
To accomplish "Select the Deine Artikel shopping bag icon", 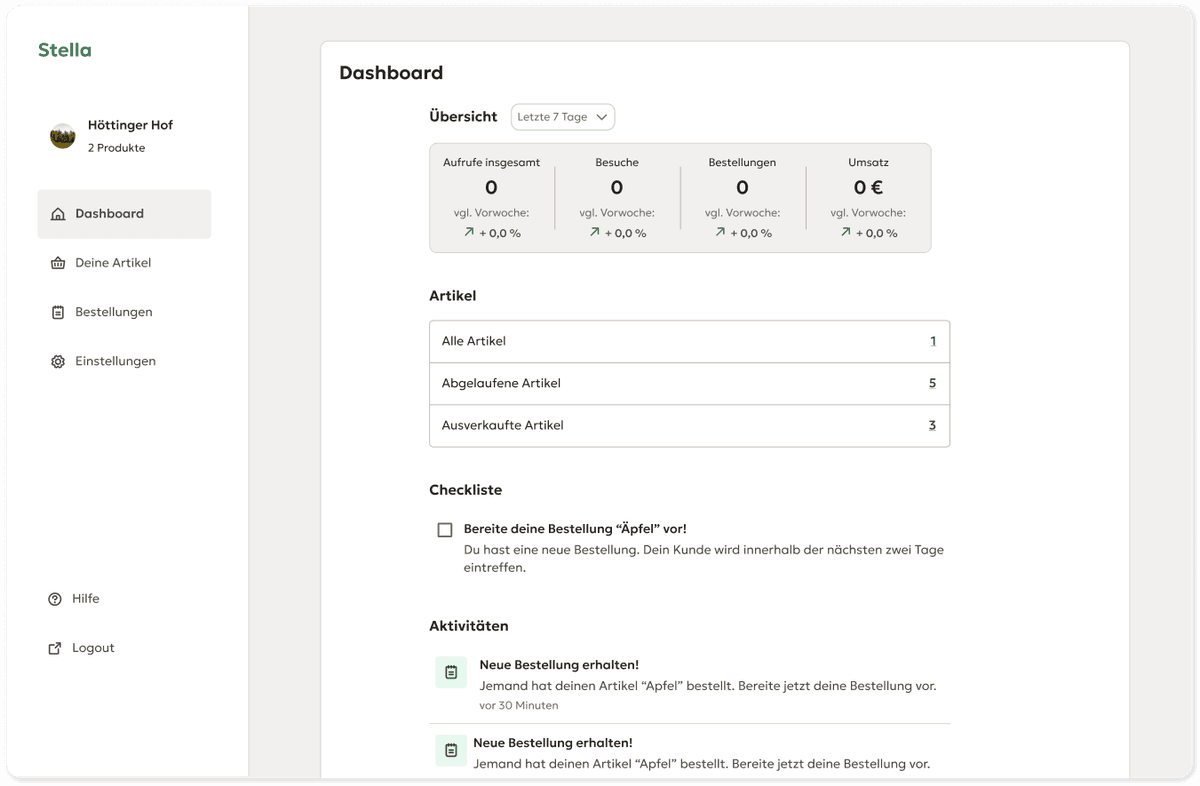I will point(58,262).
